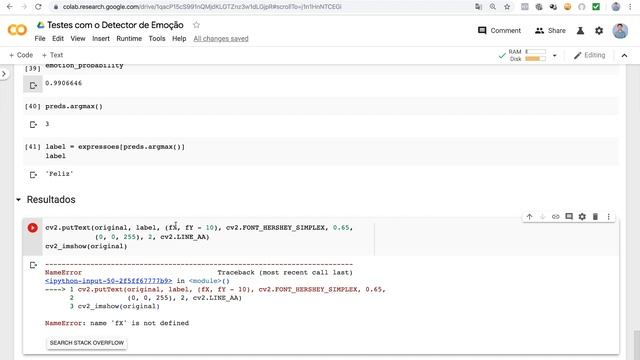
Task: Click the vertical page scrollbar
Action: (636, 344)
